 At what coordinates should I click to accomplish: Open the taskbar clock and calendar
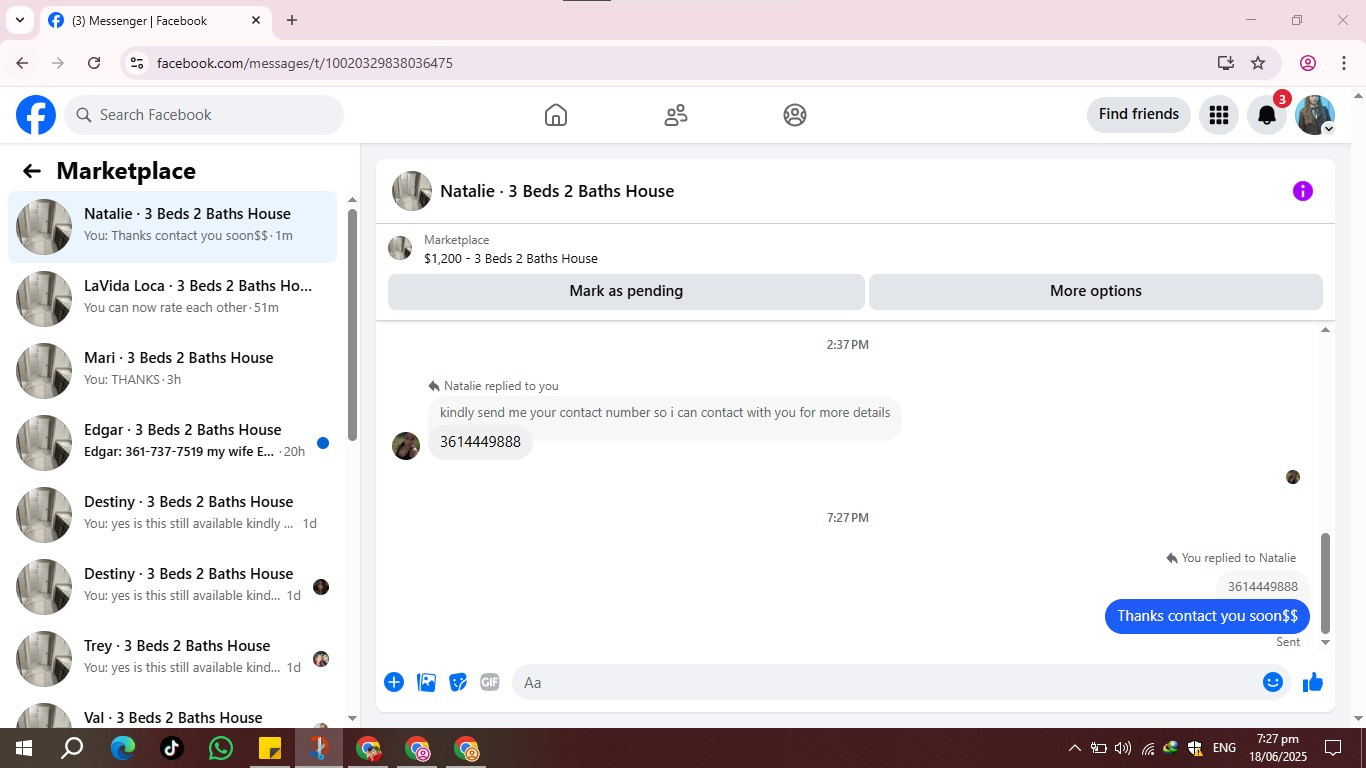(1278, 748)
